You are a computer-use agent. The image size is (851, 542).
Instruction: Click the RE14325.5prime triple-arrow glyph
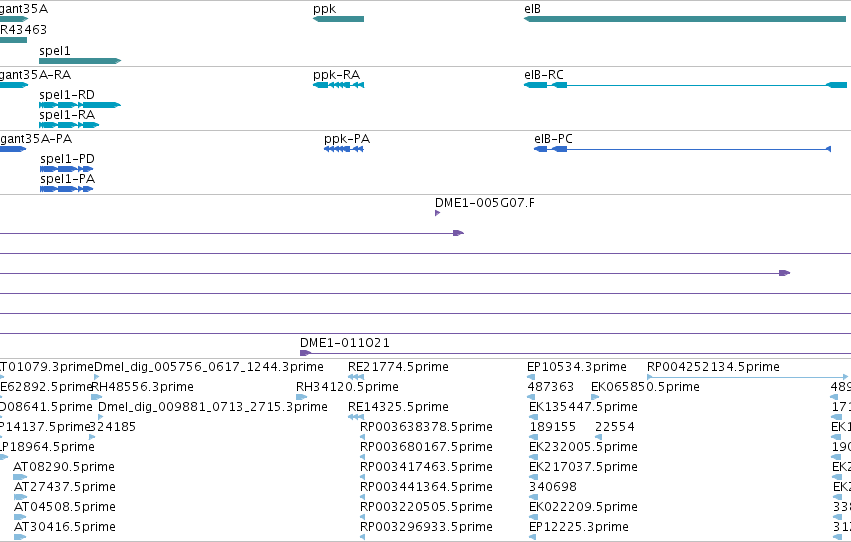tap(356, 417)
